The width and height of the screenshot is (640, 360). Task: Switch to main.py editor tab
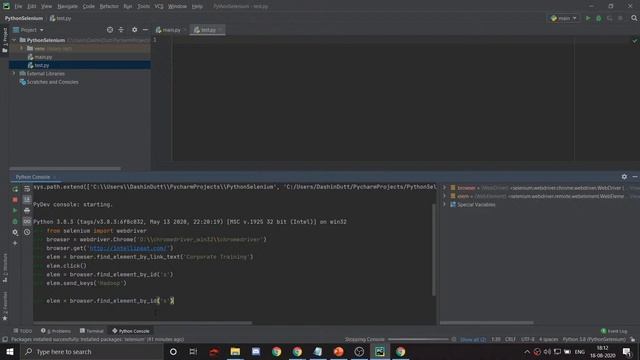point(171,30)
